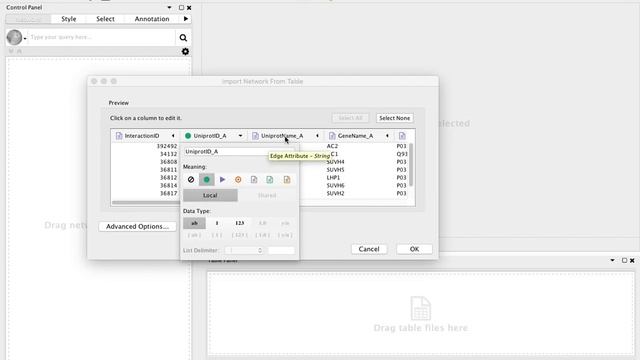Screen dimensions: 640x360
Task: Switch to the first Control Panel tab
Action: coord(28,19)
